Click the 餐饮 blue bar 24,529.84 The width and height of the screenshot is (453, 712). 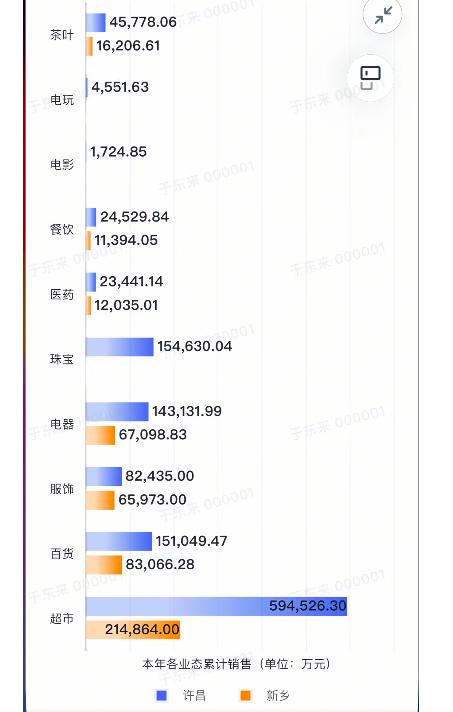(91, 217)
